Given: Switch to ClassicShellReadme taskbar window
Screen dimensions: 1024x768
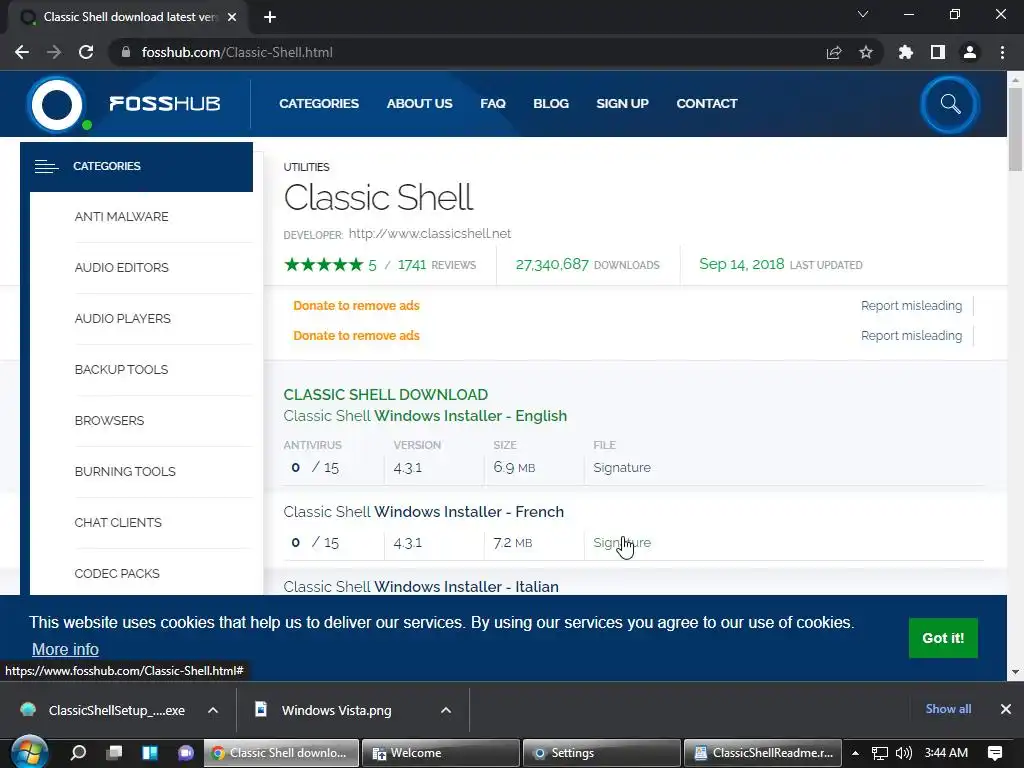Looking at the screenshot, I should (763, 753).
